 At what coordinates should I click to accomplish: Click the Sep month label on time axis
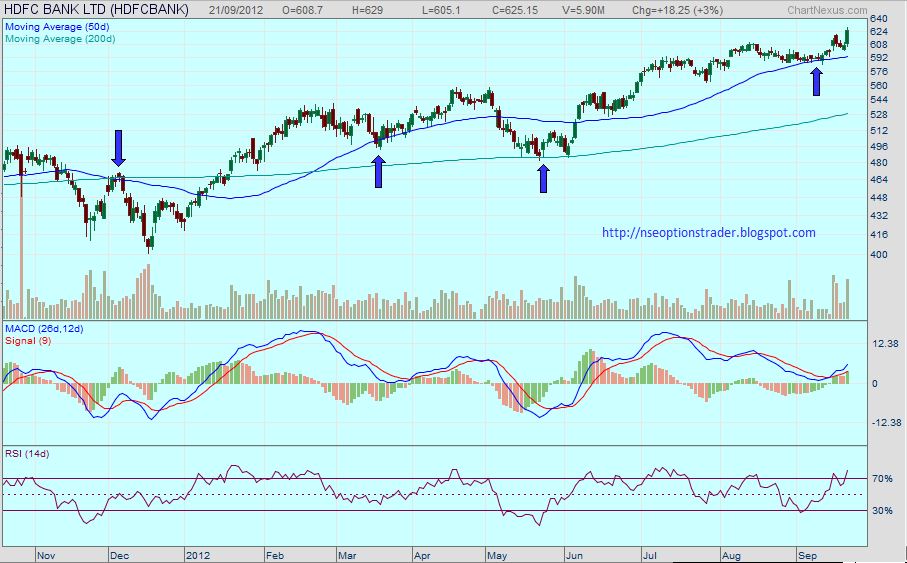807,555
